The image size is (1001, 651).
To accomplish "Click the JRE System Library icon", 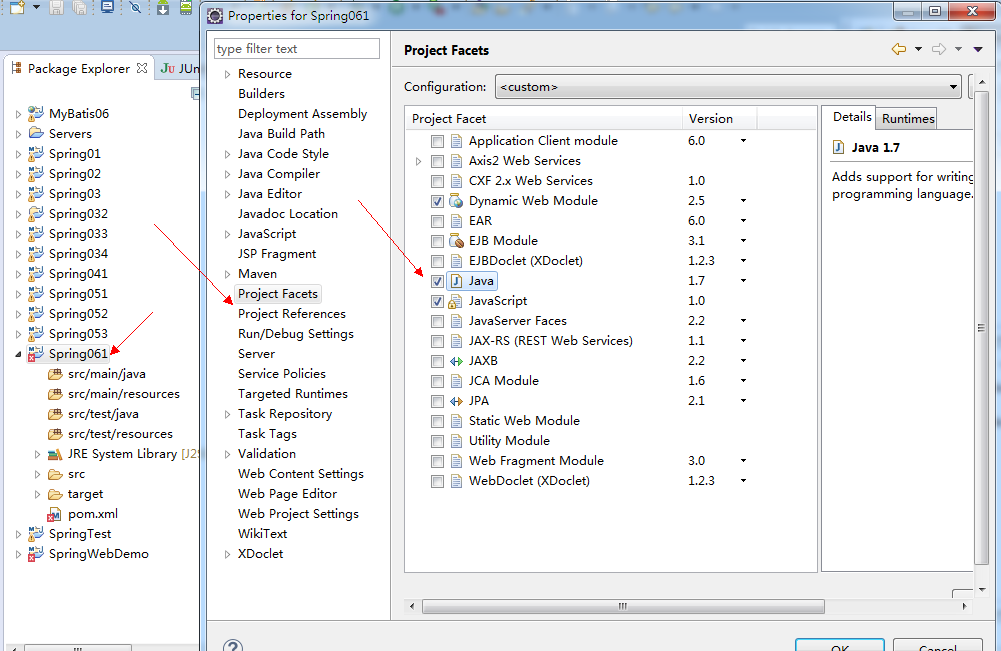I will tap(55, 454).
